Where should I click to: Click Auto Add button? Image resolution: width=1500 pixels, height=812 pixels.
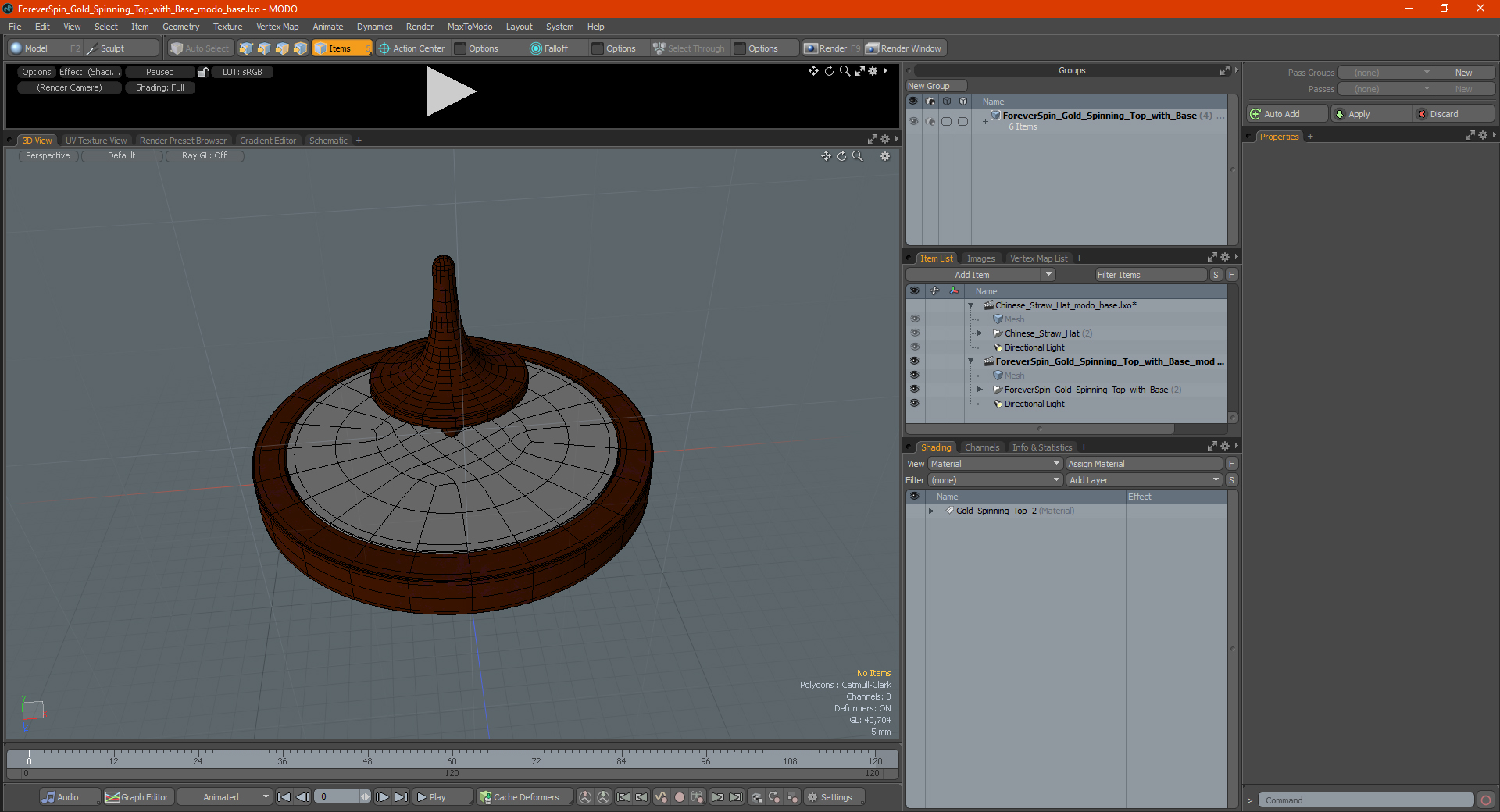[1287, 114]
